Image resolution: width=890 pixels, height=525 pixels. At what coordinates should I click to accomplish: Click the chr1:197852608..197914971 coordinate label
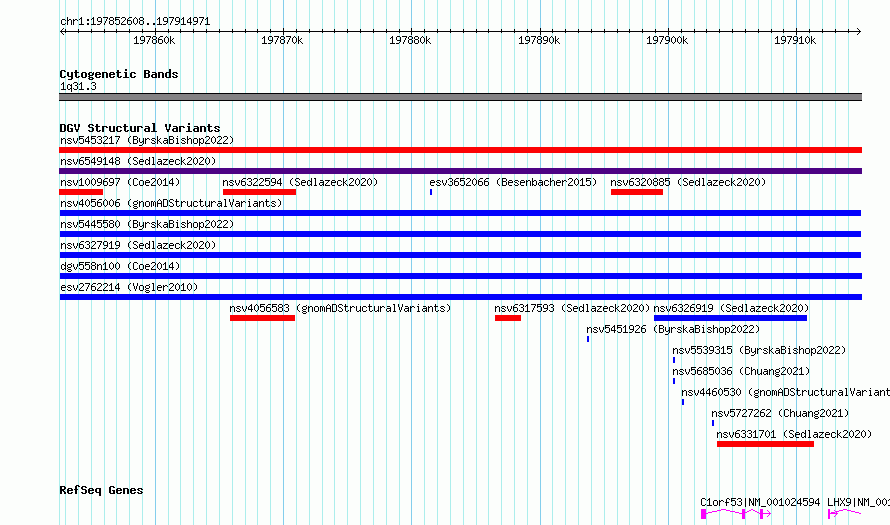[135, 22]
